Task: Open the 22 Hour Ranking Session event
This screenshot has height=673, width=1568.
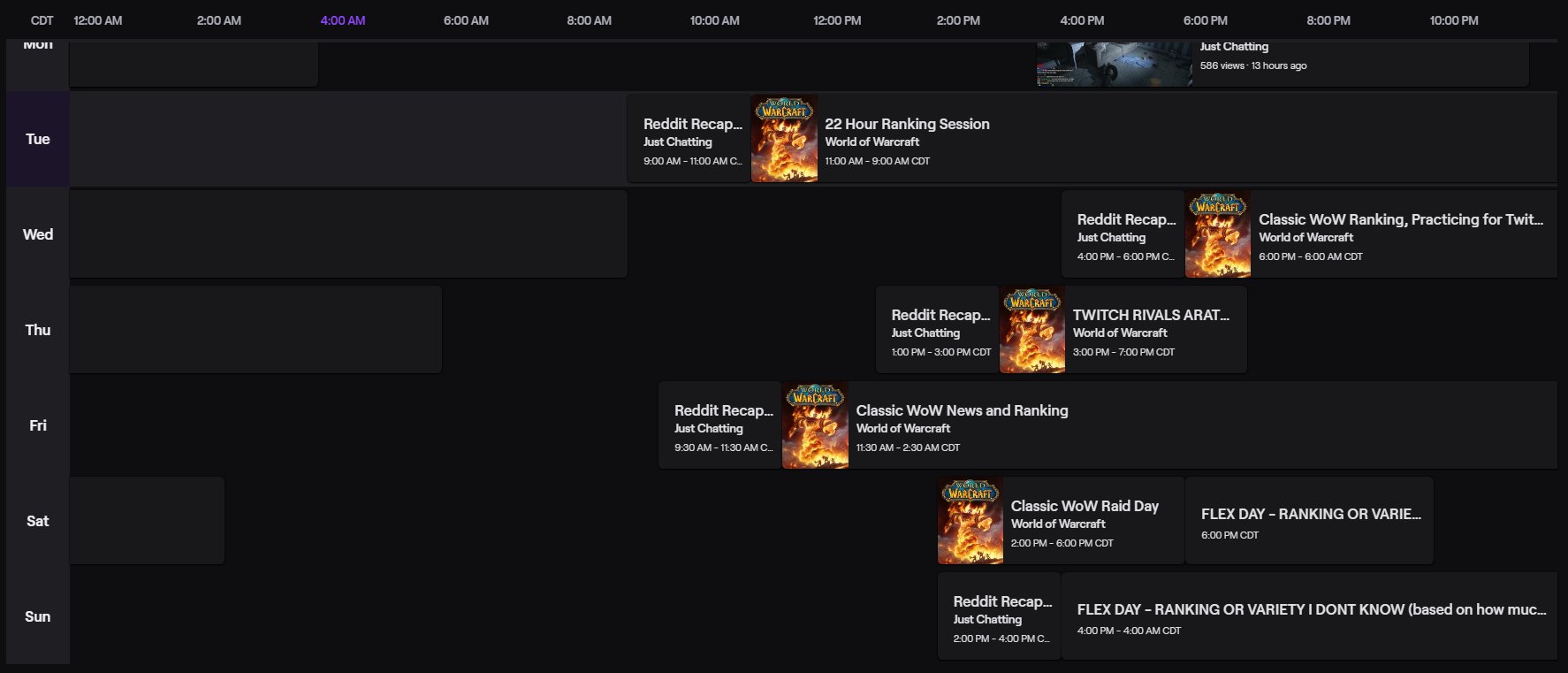Action: tap(1154, 139)
